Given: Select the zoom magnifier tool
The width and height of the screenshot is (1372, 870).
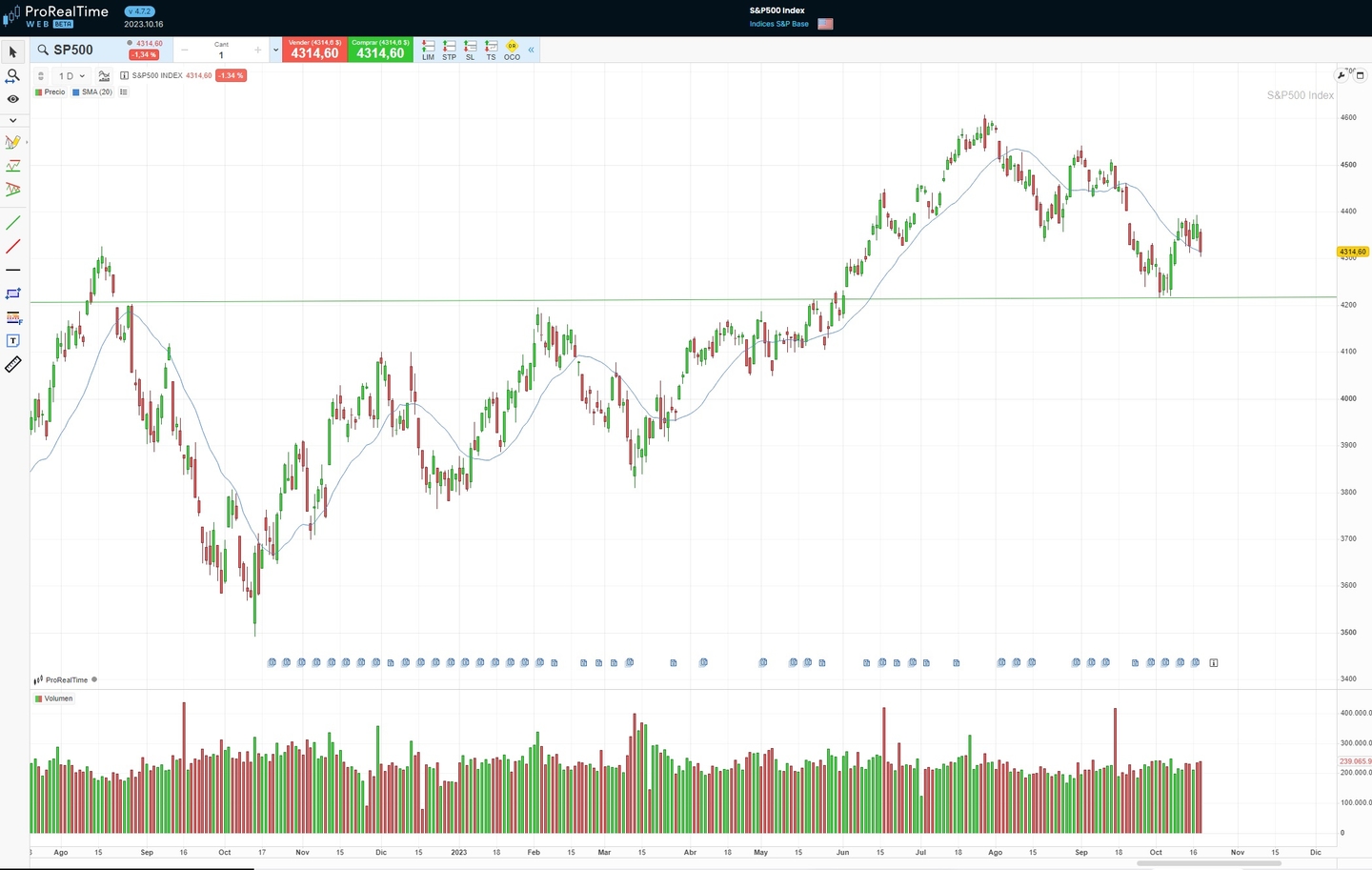Looking at the screenshot, I should click(13, 76).
